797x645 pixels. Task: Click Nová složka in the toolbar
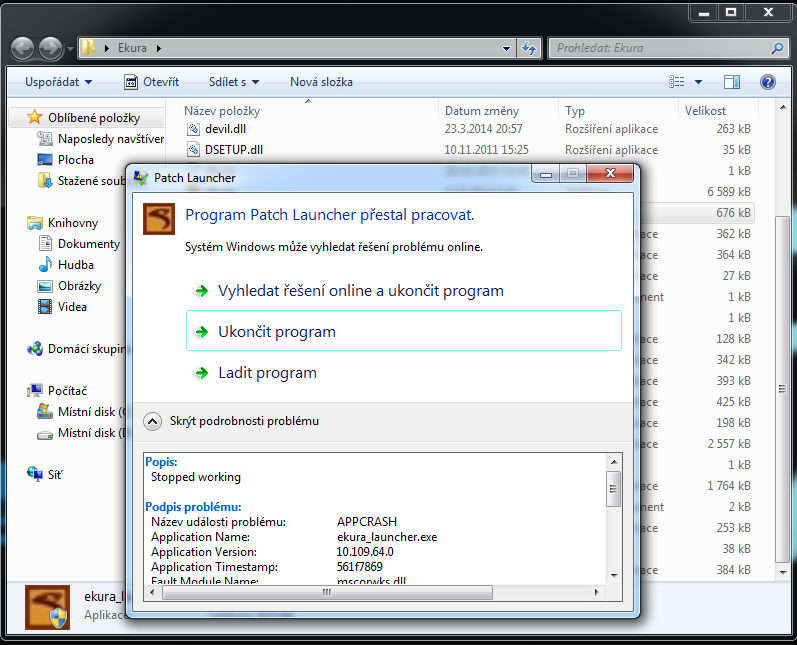pos(320,82)
